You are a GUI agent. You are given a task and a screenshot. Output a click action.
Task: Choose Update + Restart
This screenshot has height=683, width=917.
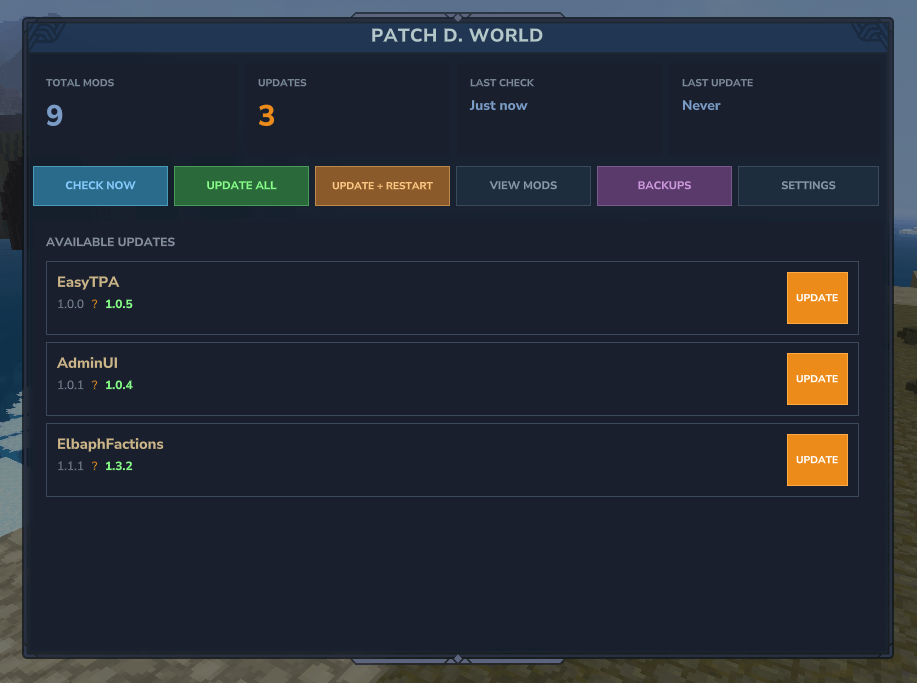[382, 186]
